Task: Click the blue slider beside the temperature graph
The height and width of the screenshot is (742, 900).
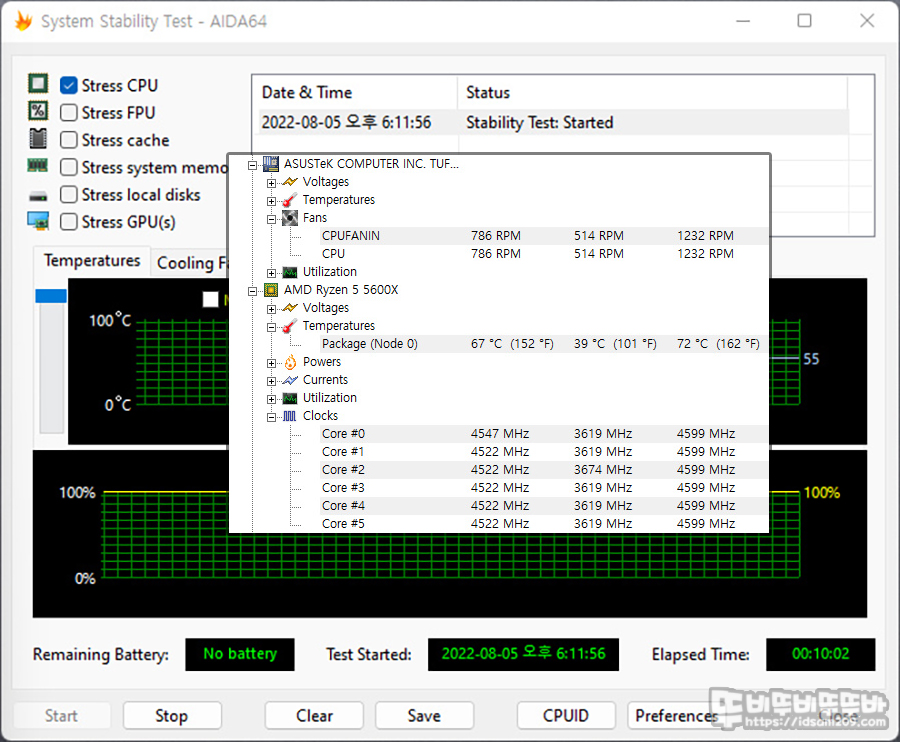Action: (51, 296)
